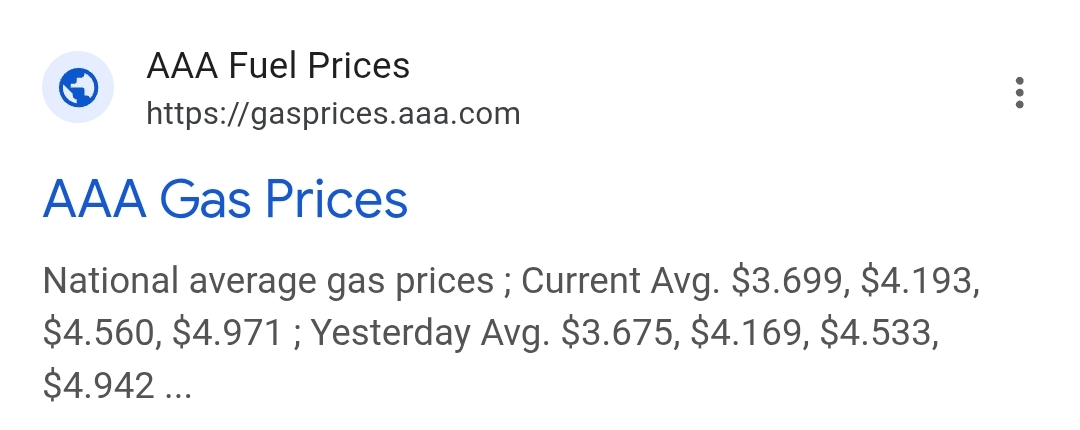Click the Current Avg. label in snippet

point(620,281)
